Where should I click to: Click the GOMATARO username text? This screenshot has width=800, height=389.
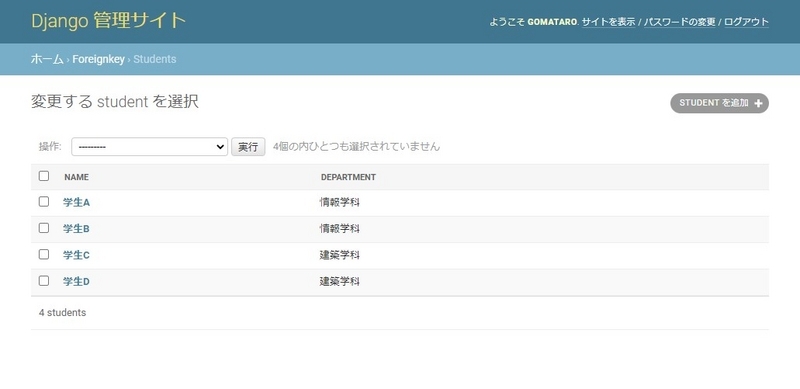coord(553,22)
